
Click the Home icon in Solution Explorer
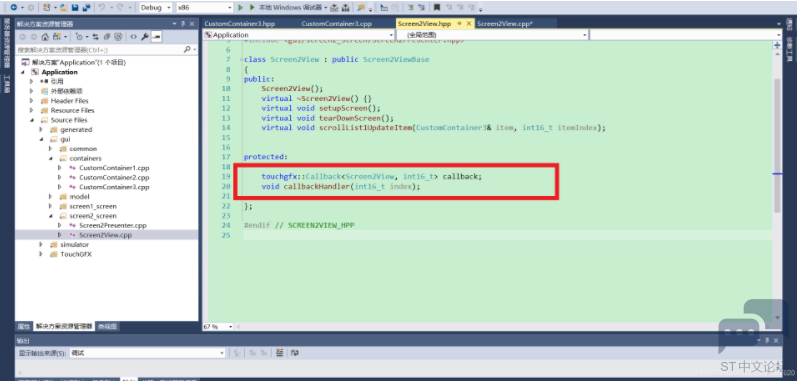point(45,37)
